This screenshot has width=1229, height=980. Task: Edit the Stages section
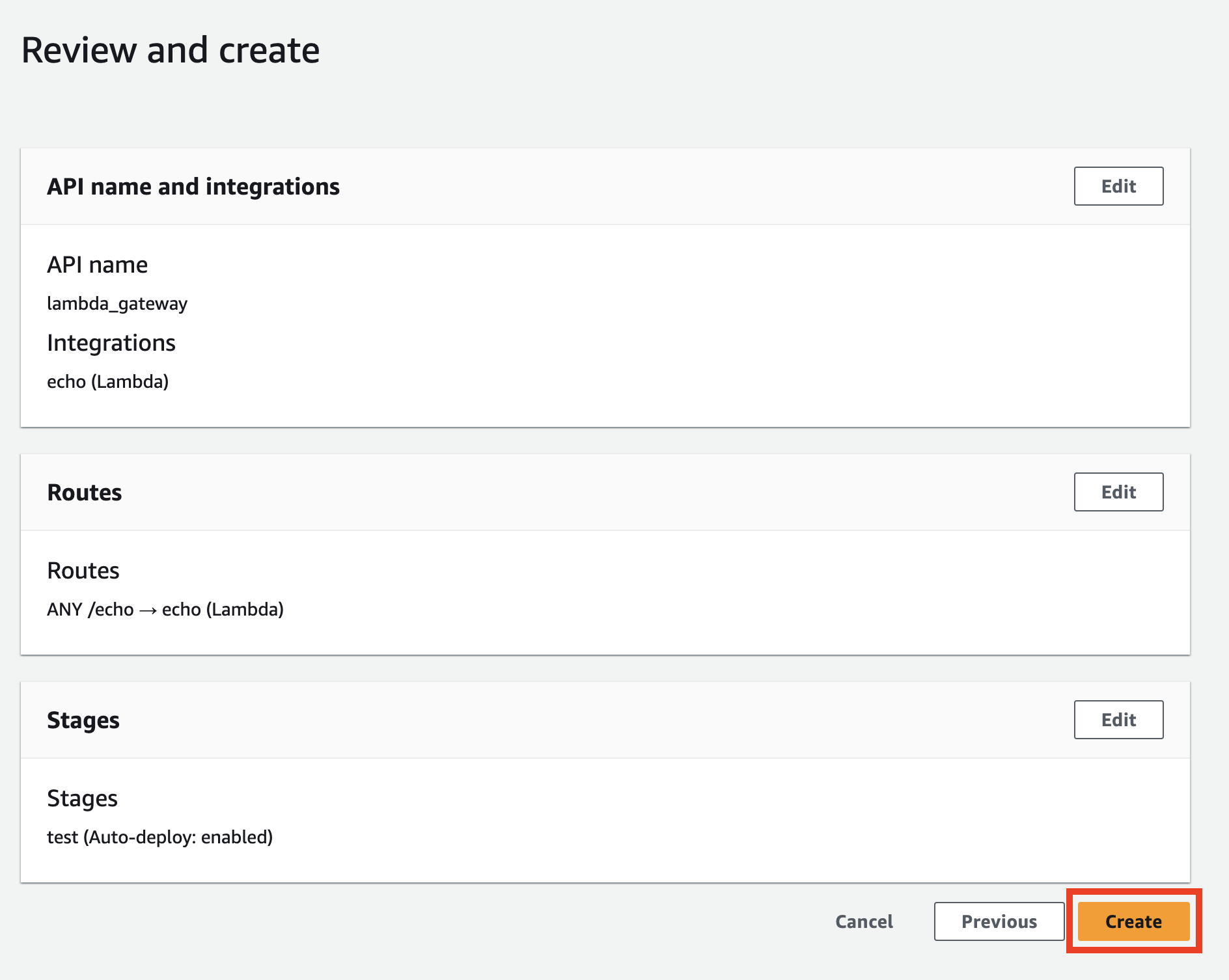pos(1118,720)
